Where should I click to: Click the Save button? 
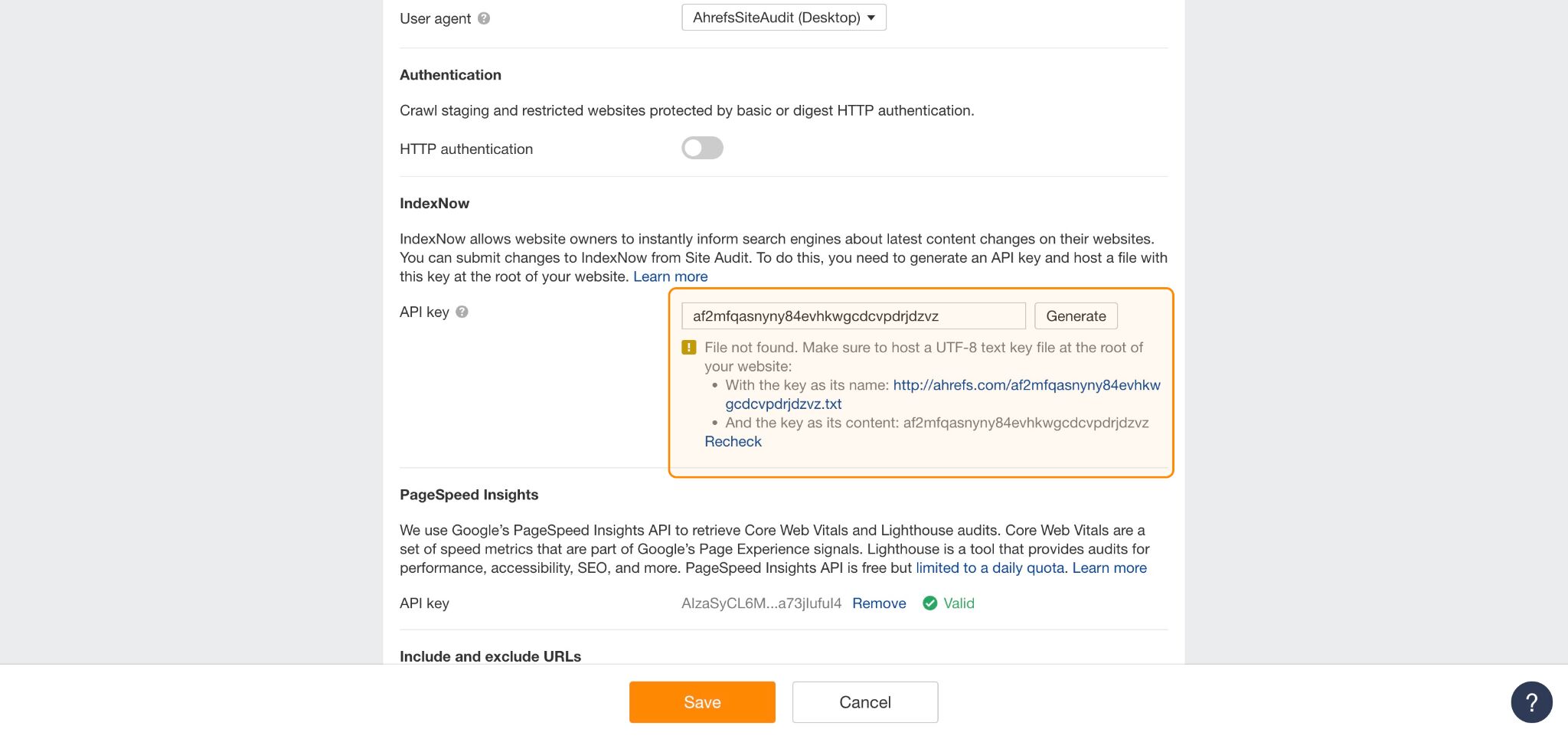pyautogui.click(x=701, y=701)
